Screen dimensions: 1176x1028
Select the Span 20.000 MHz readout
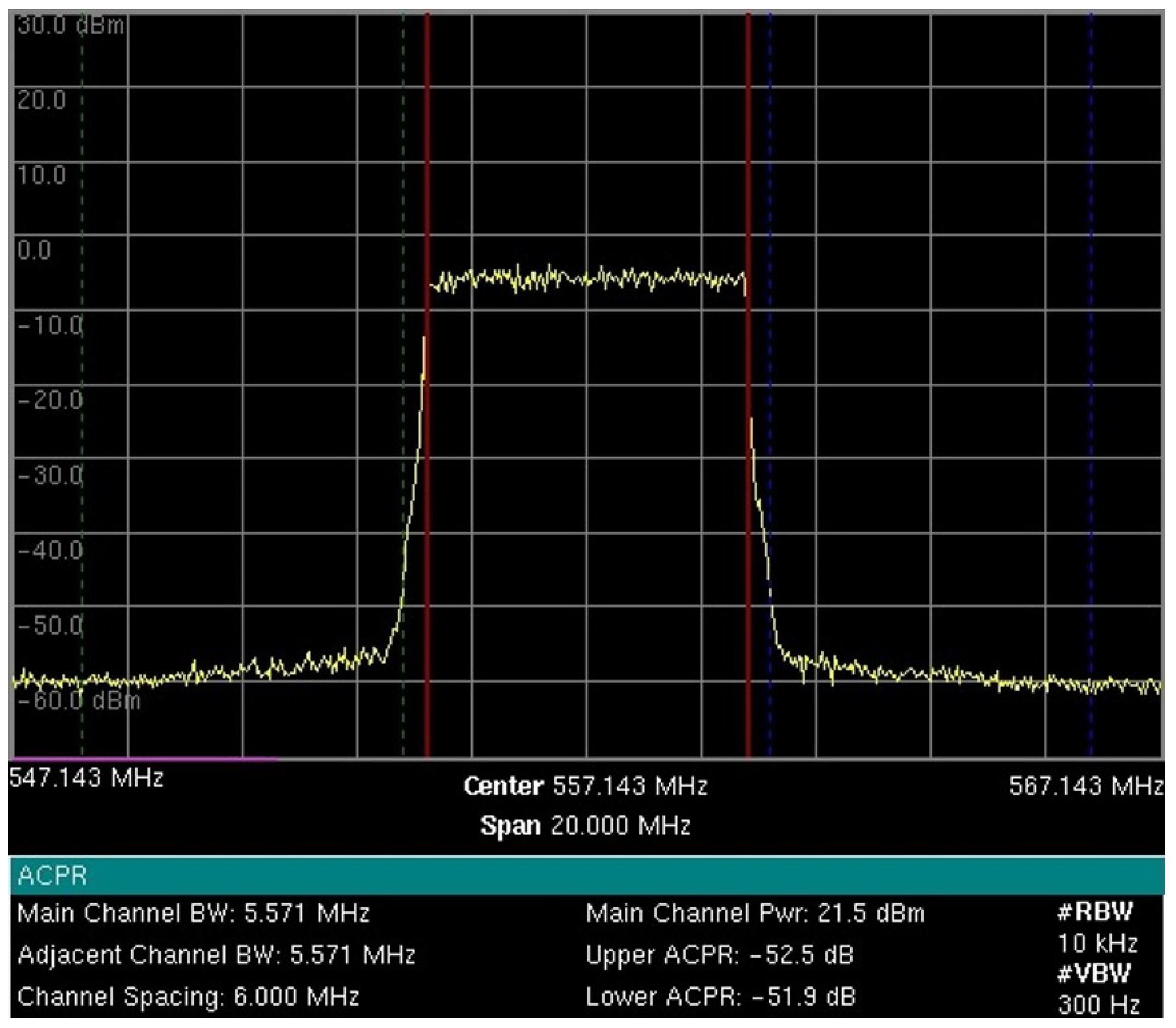[x=585, y=827]
